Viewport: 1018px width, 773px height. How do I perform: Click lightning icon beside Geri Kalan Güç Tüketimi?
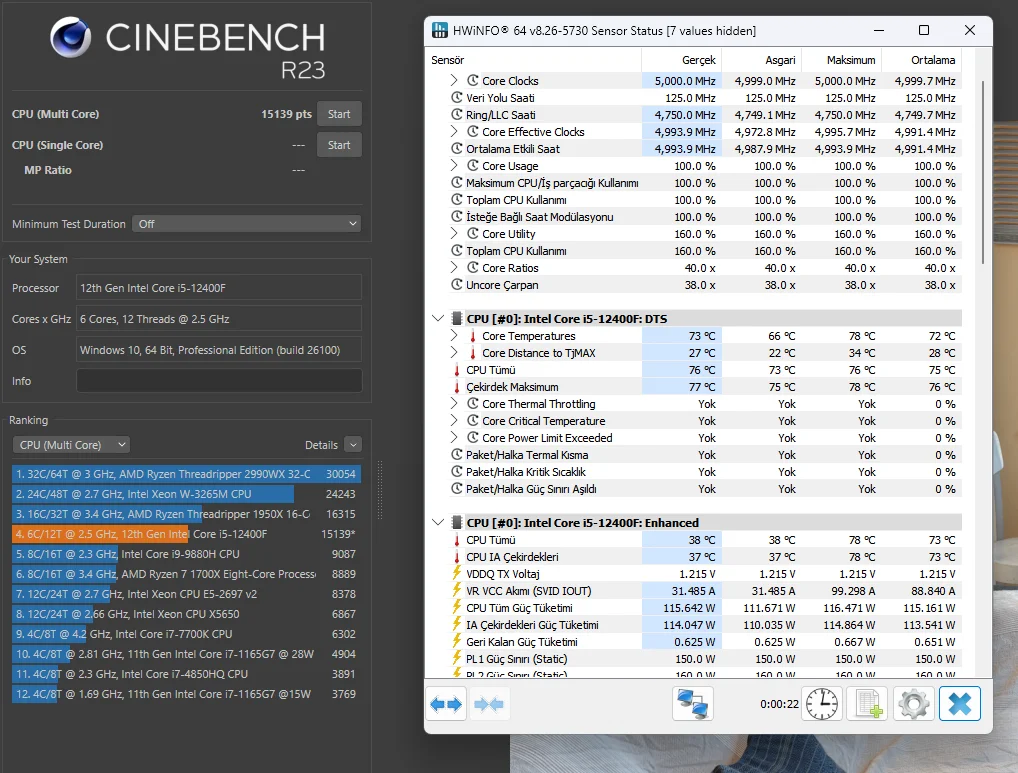[457, 641]
